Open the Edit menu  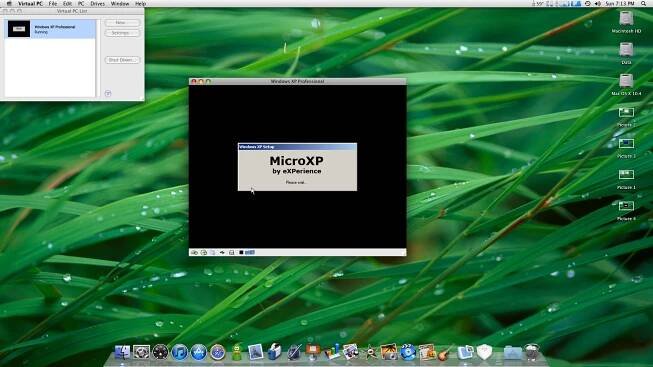(67, 3)
